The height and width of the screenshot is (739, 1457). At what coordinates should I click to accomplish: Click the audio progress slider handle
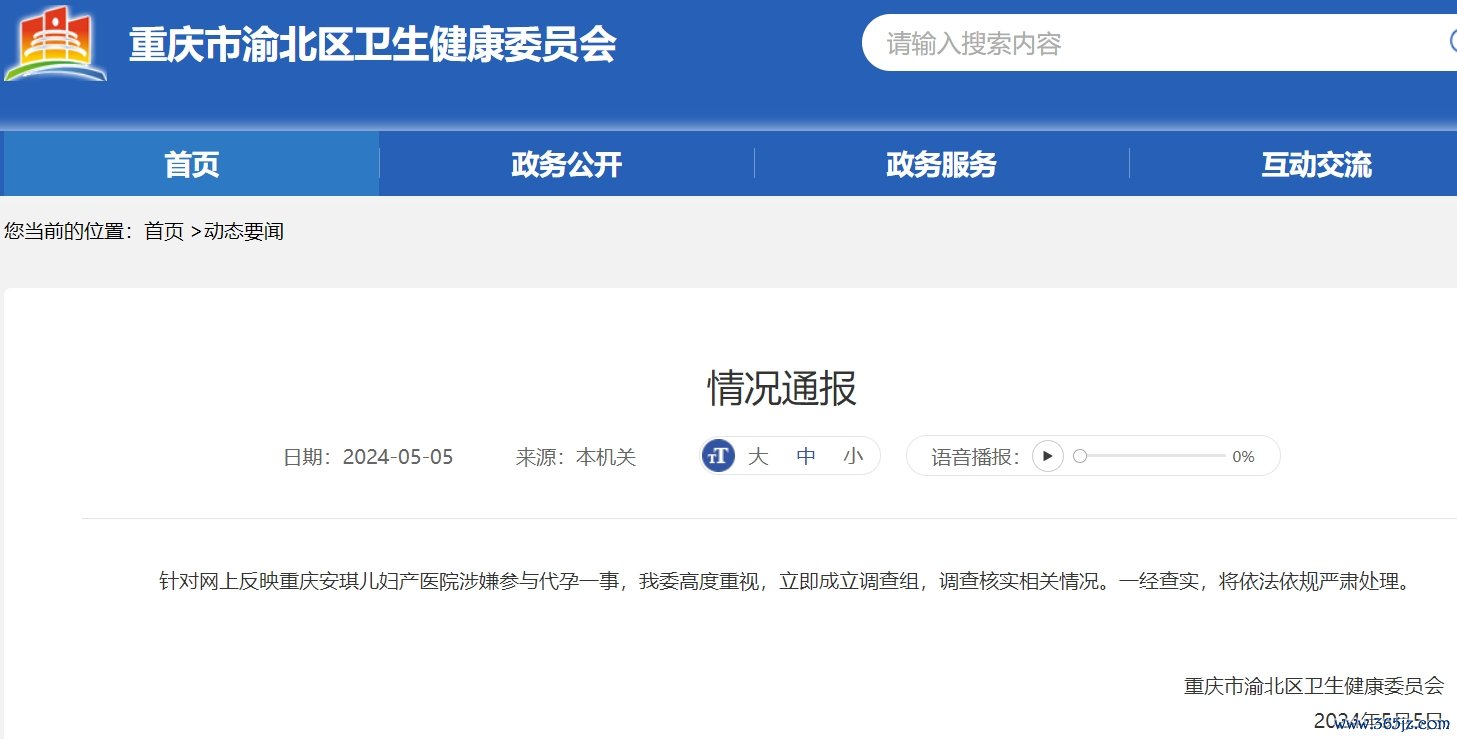(x=1080, y=457)
